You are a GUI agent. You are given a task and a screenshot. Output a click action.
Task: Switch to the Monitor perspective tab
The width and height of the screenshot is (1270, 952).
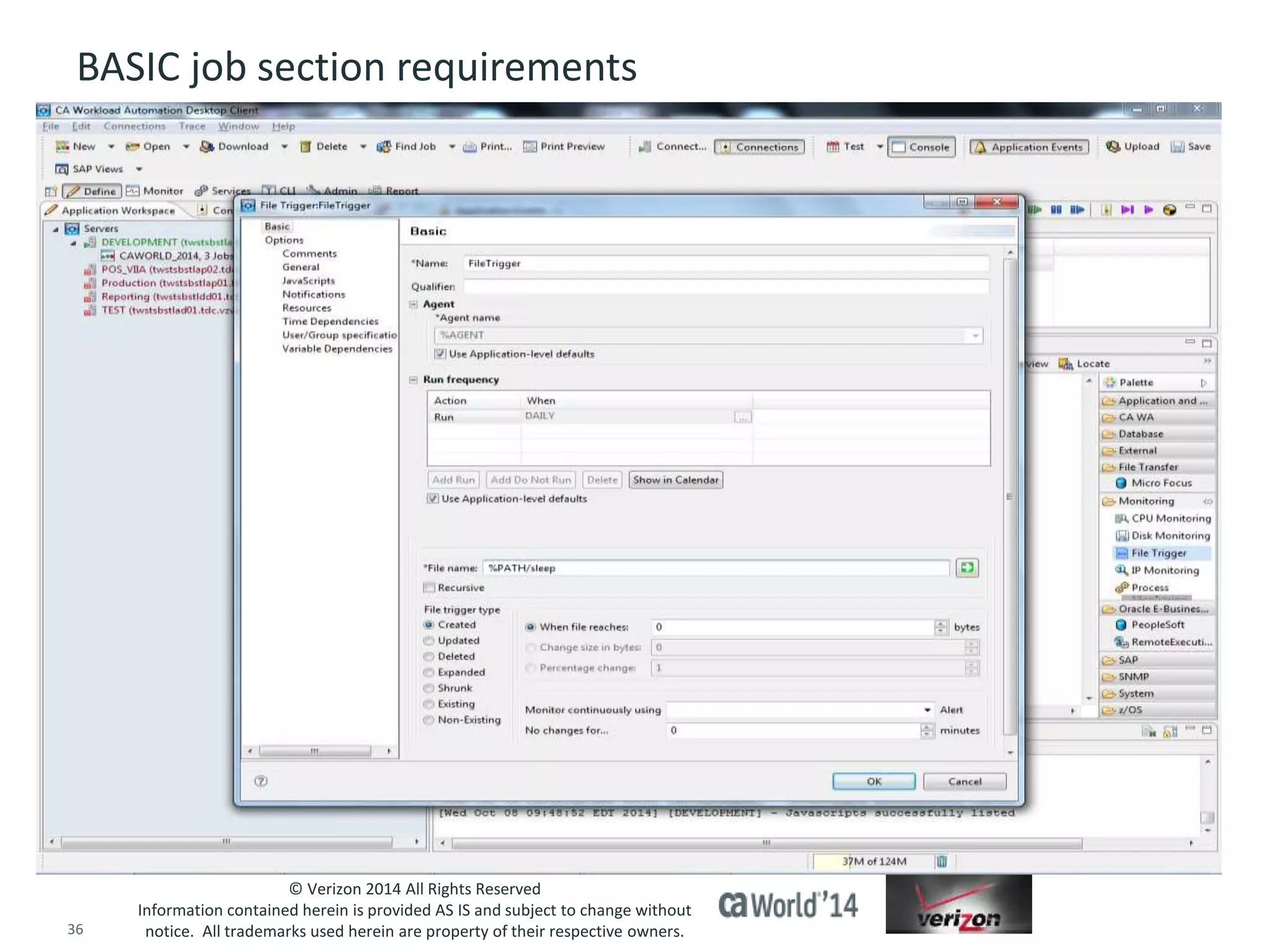tap(155, 191)
